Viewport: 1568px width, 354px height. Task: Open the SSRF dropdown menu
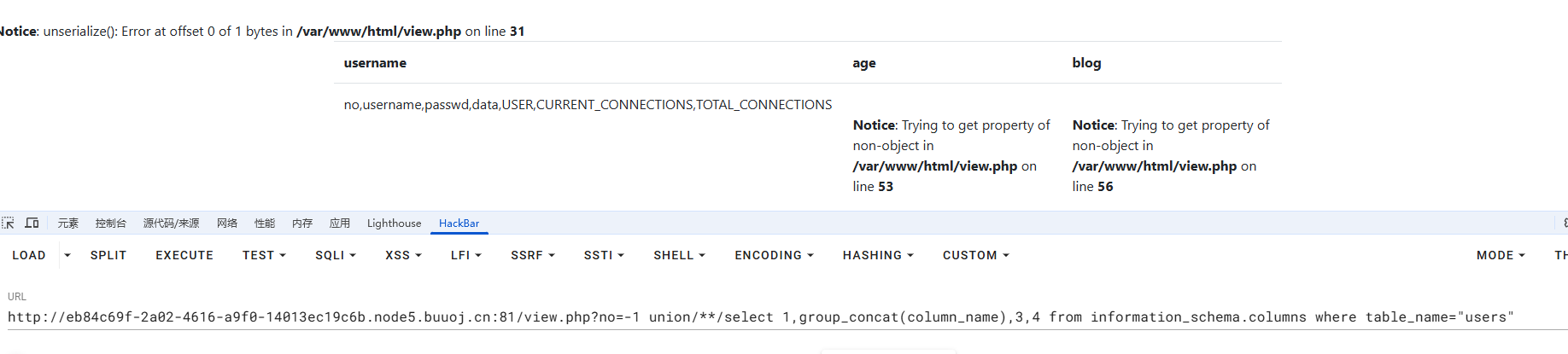click(533, 255)
